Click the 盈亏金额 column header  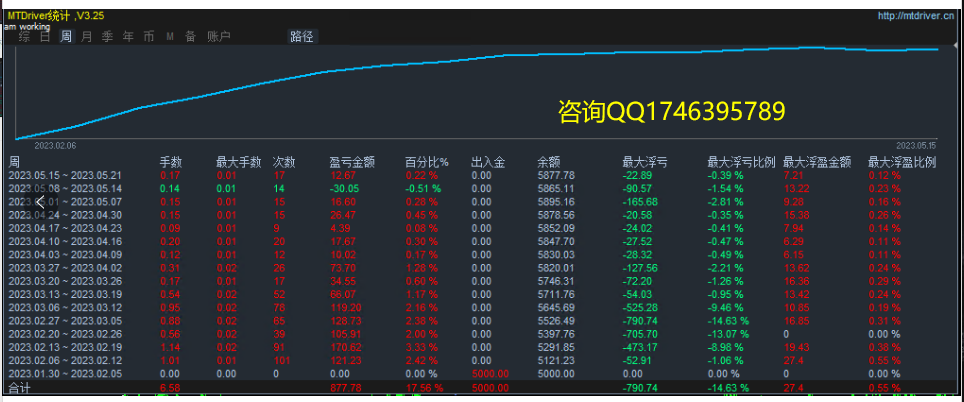[351, 162]
